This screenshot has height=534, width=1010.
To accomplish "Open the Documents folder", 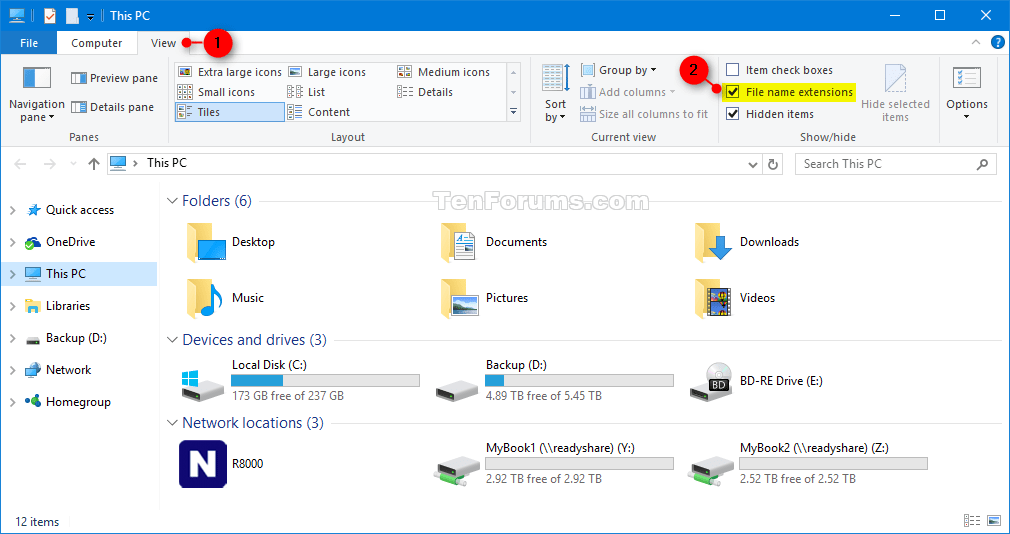I will [494, 242].
